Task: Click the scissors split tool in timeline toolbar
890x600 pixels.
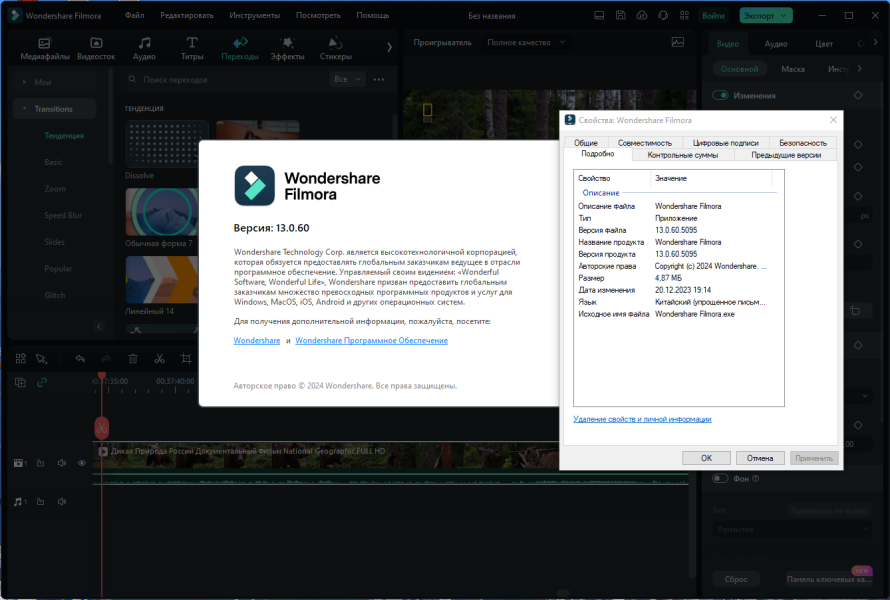Action: [159, 358]
